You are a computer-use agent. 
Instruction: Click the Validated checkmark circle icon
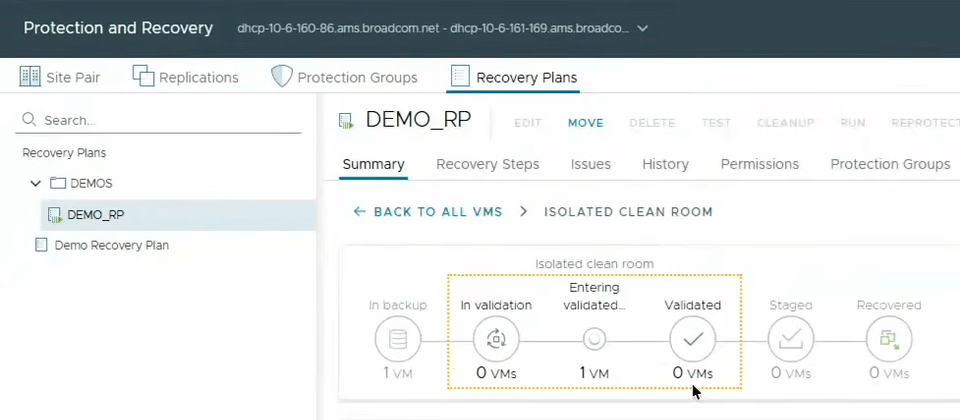[692, 339]
